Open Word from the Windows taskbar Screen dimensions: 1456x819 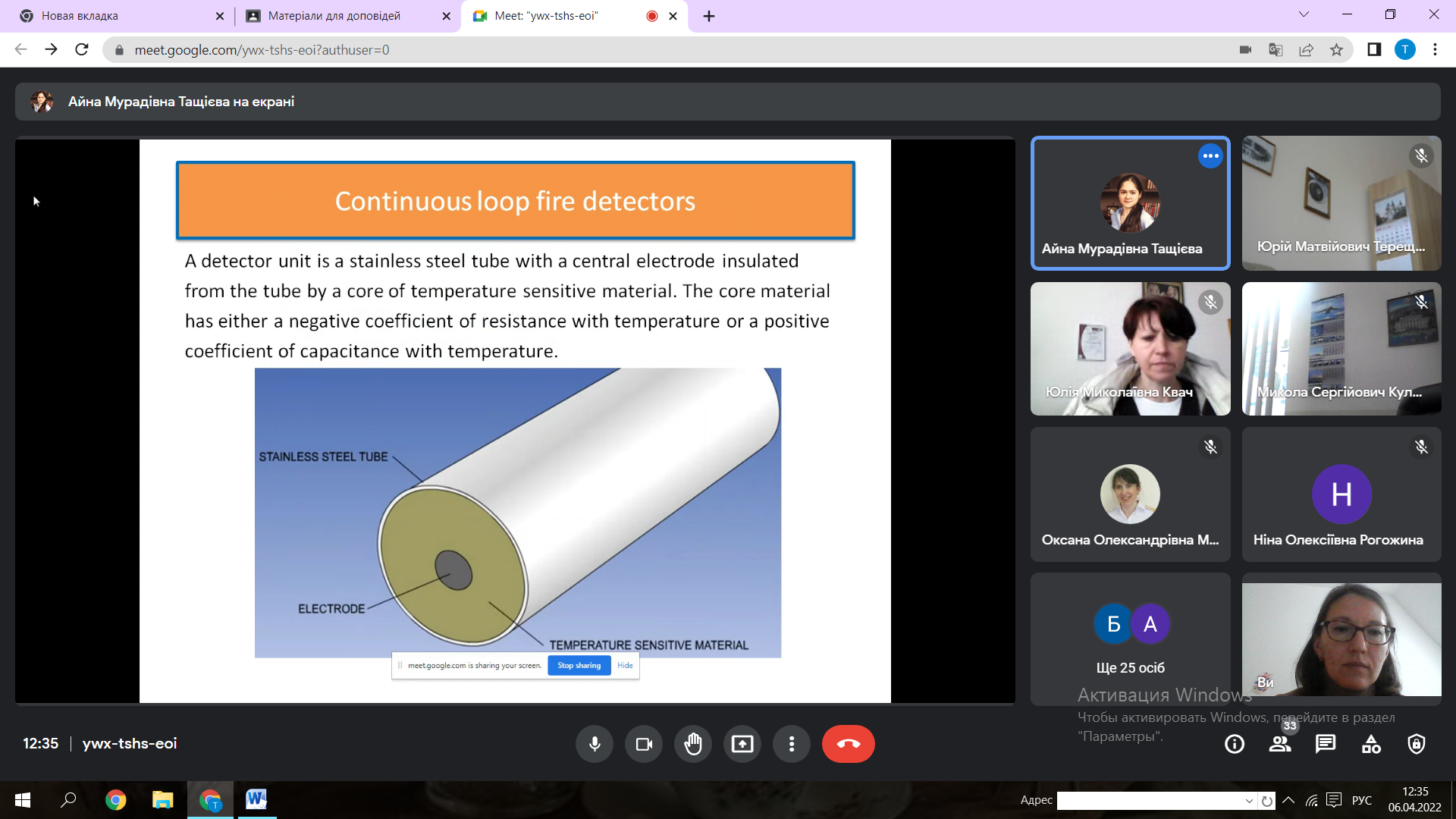tap(256, 799)
